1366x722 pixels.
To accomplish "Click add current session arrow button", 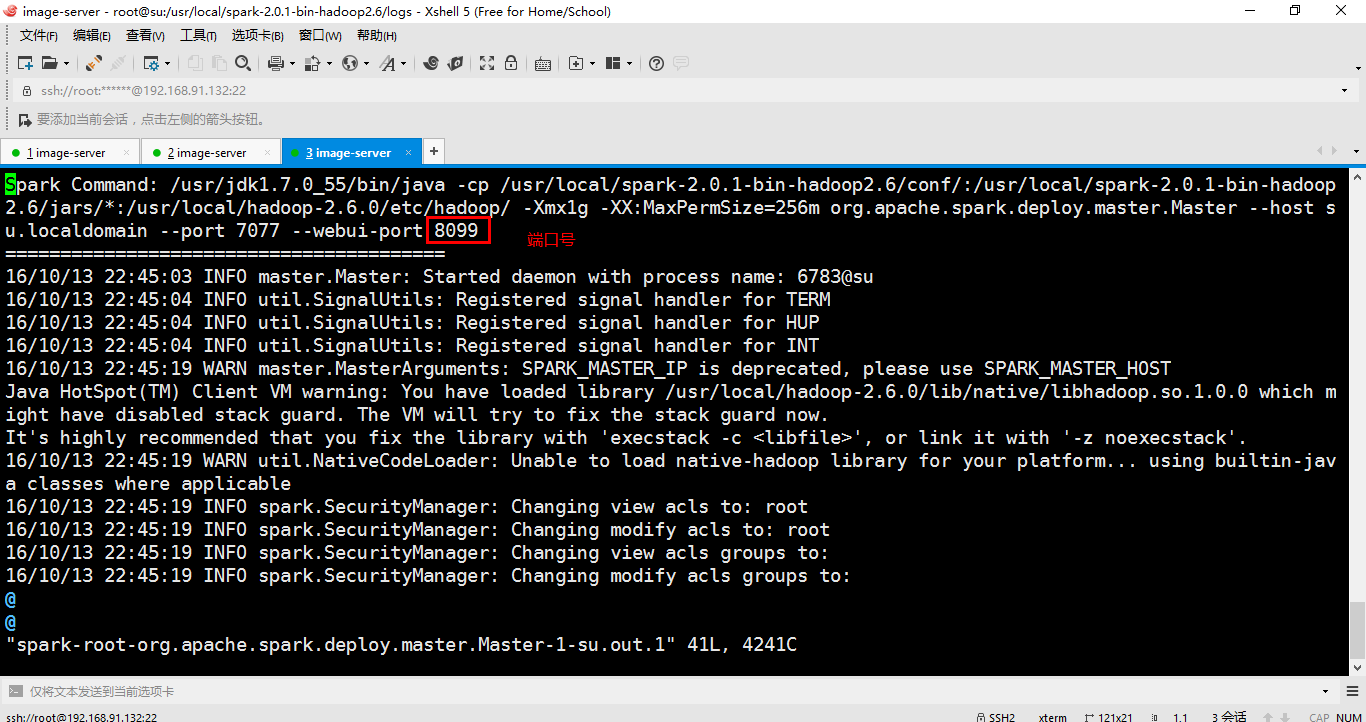I will click(25, 119).
